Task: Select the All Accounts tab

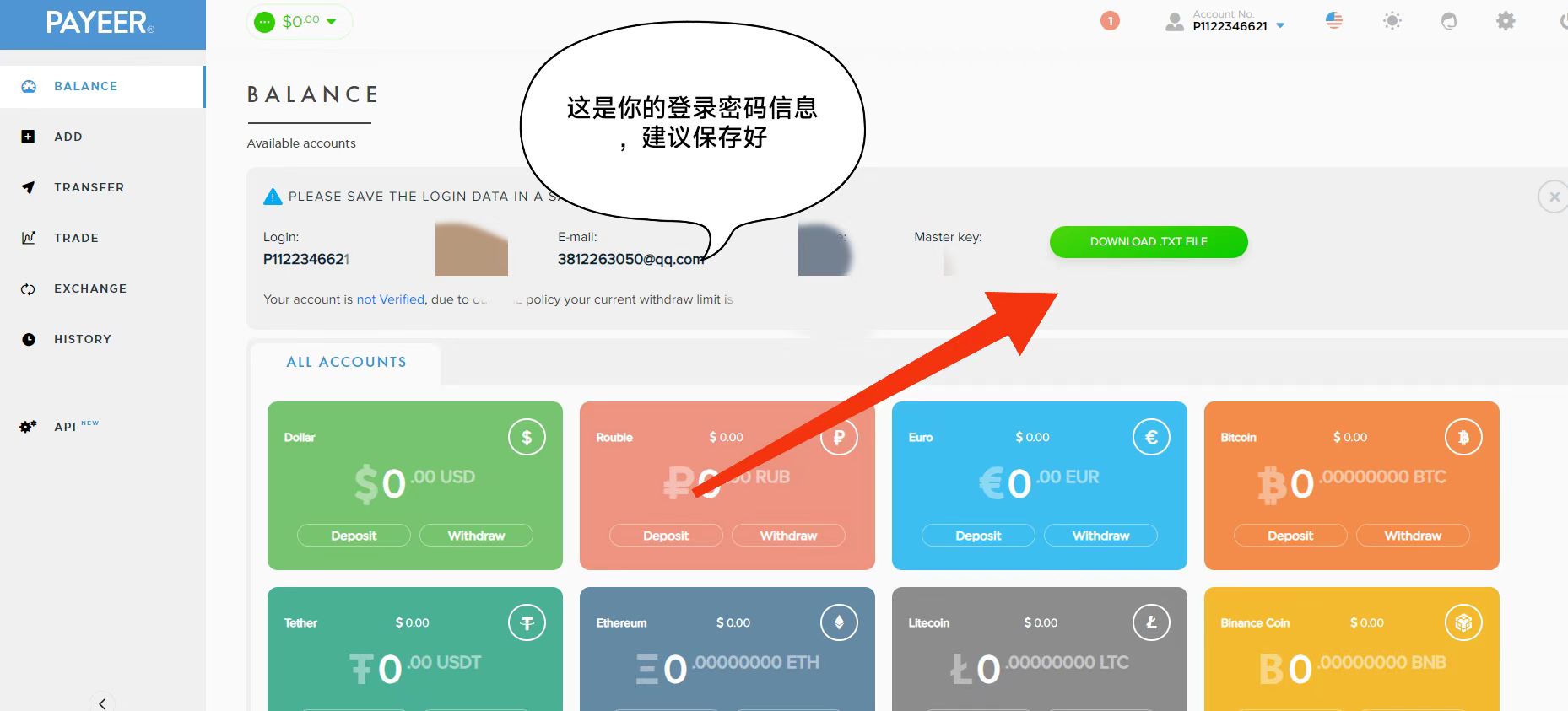Action: 346,362
